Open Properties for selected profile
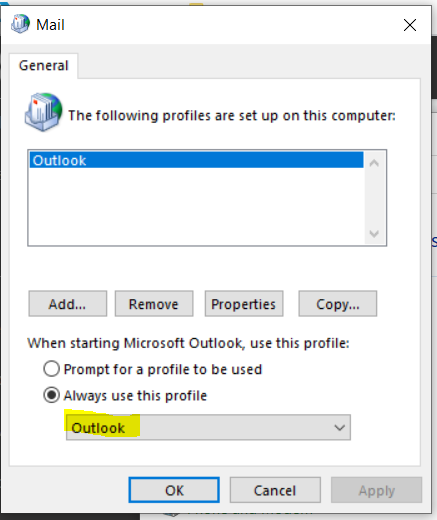Viewport: 437px width, 520px height. (244, 304)
